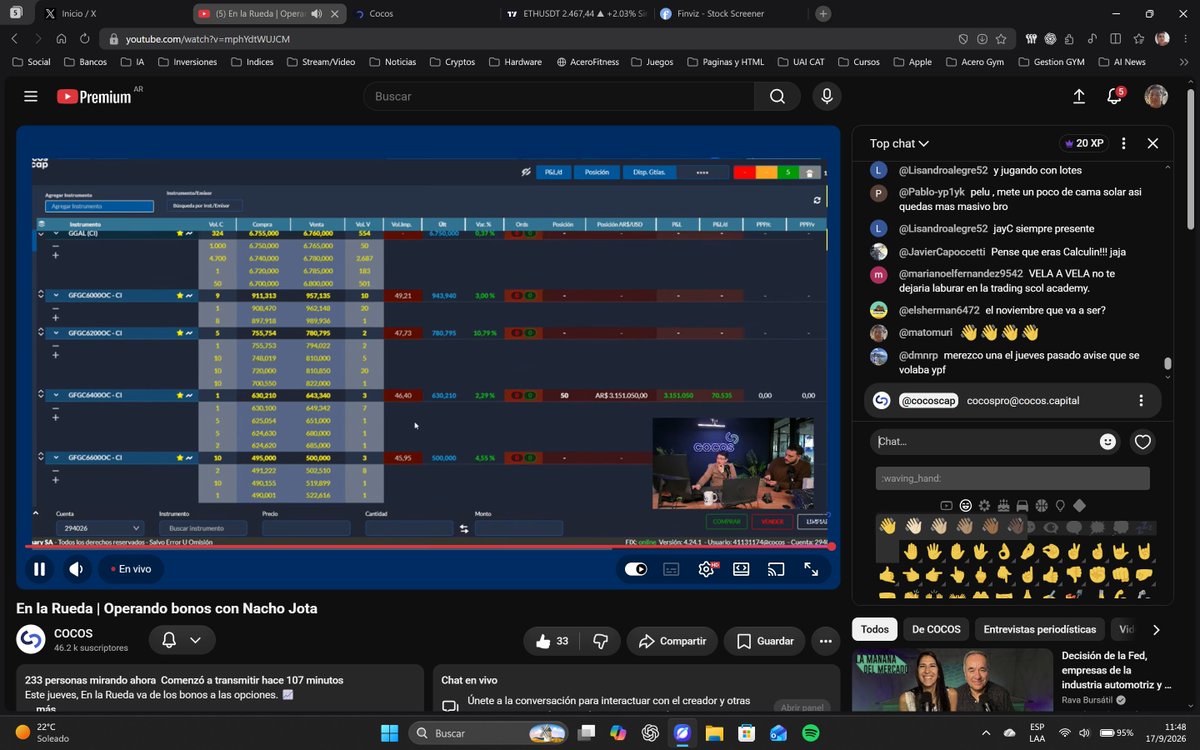Click the Compartir button
Image resolution: width=1200 pixels, height=750 pixels.
click(672, 641)
